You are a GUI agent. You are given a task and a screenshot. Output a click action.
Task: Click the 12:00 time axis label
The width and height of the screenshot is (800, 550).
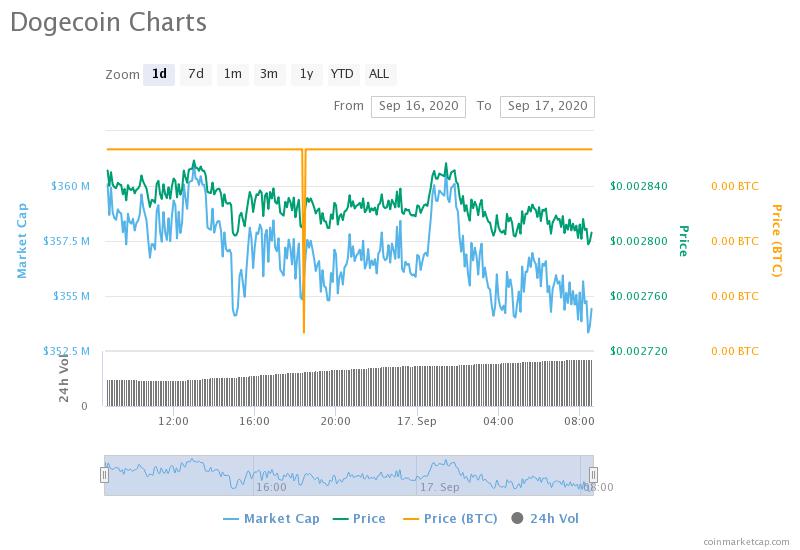[173, 421]
